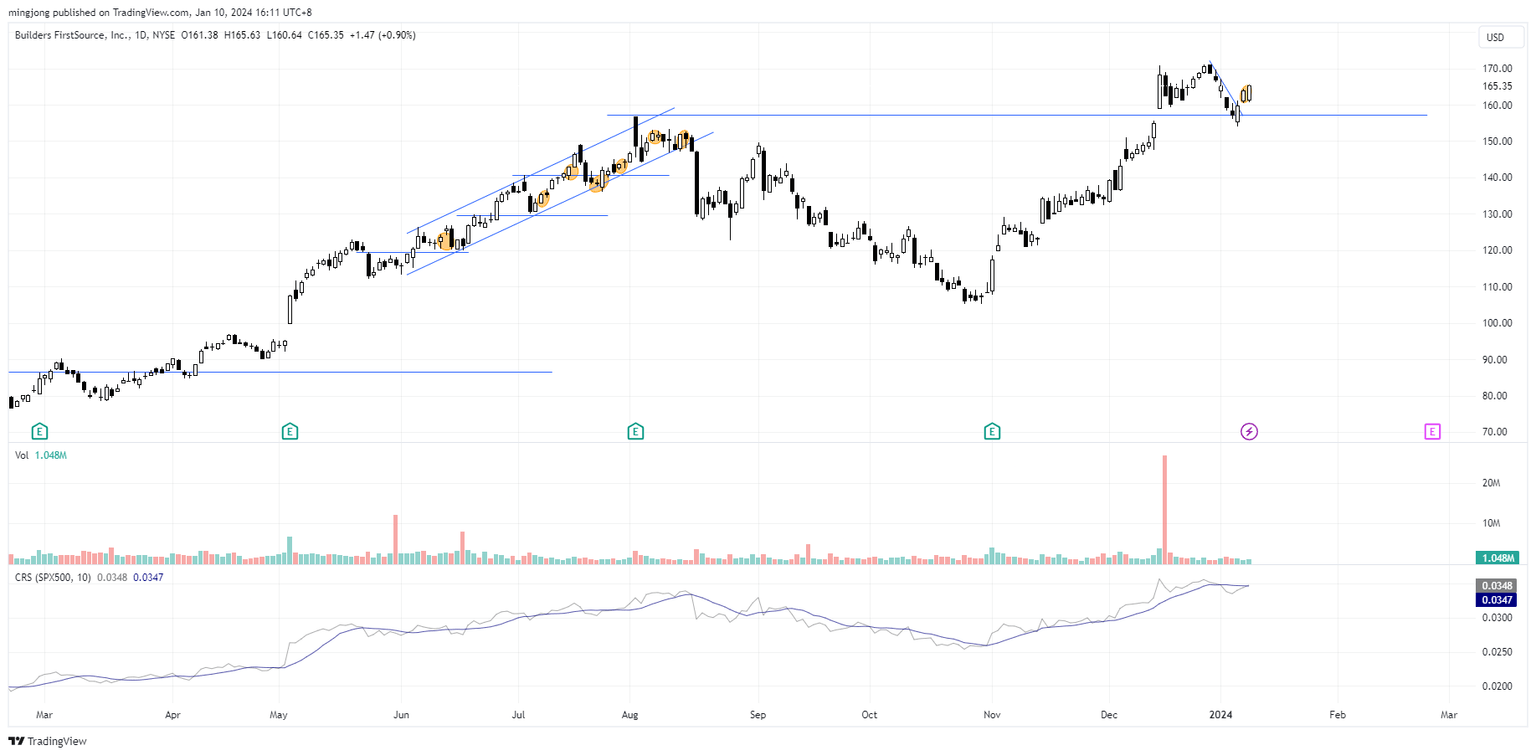Open the Builders FirstSource symbol legend
The image size is (1536, 756).
tap(72, 35)
